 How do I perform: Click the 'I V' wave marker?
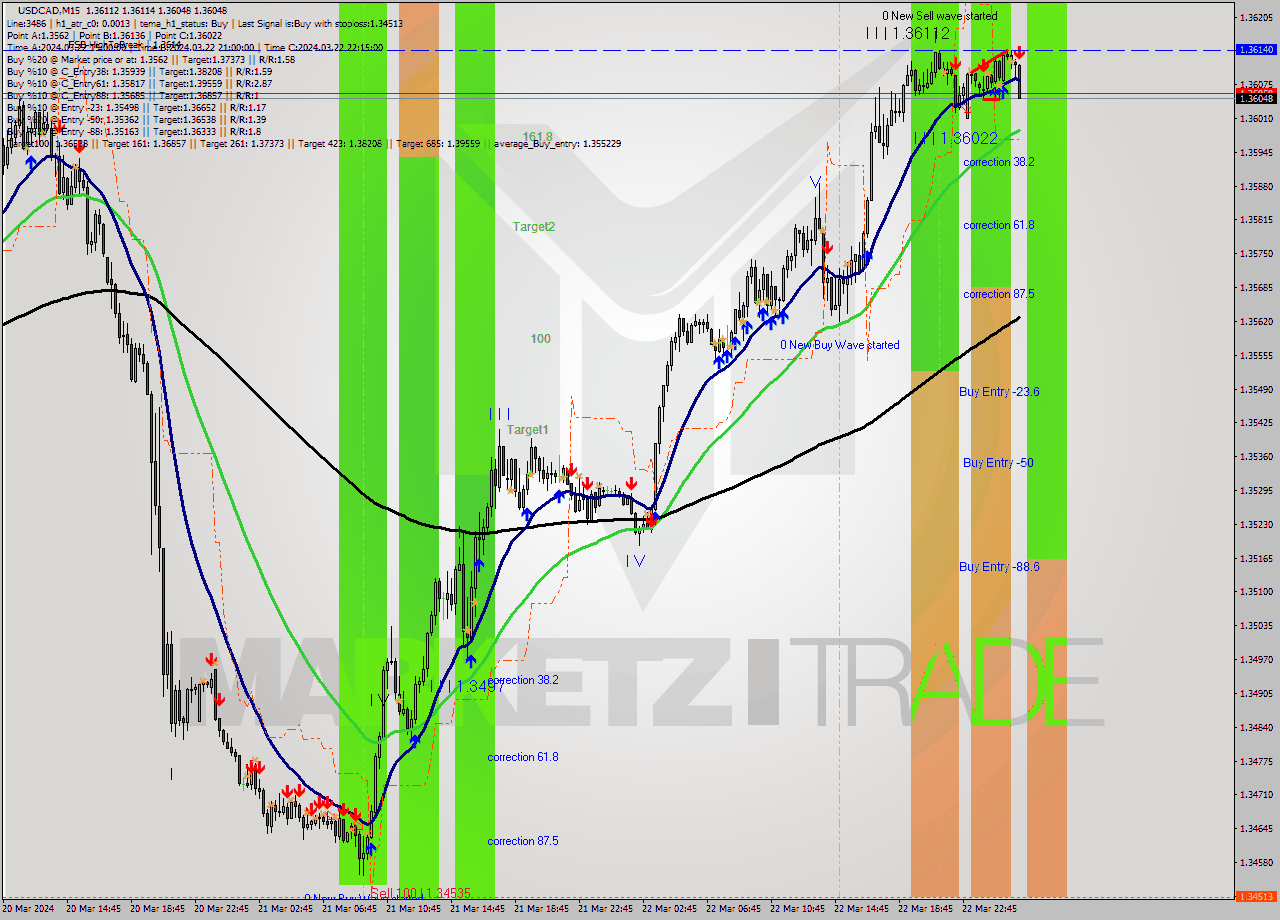pyautogui.click(x=635, y=562)
